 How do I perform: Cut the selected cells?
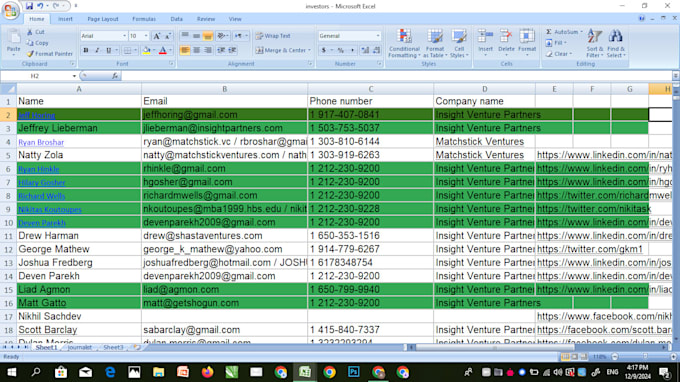pos(36,32)
